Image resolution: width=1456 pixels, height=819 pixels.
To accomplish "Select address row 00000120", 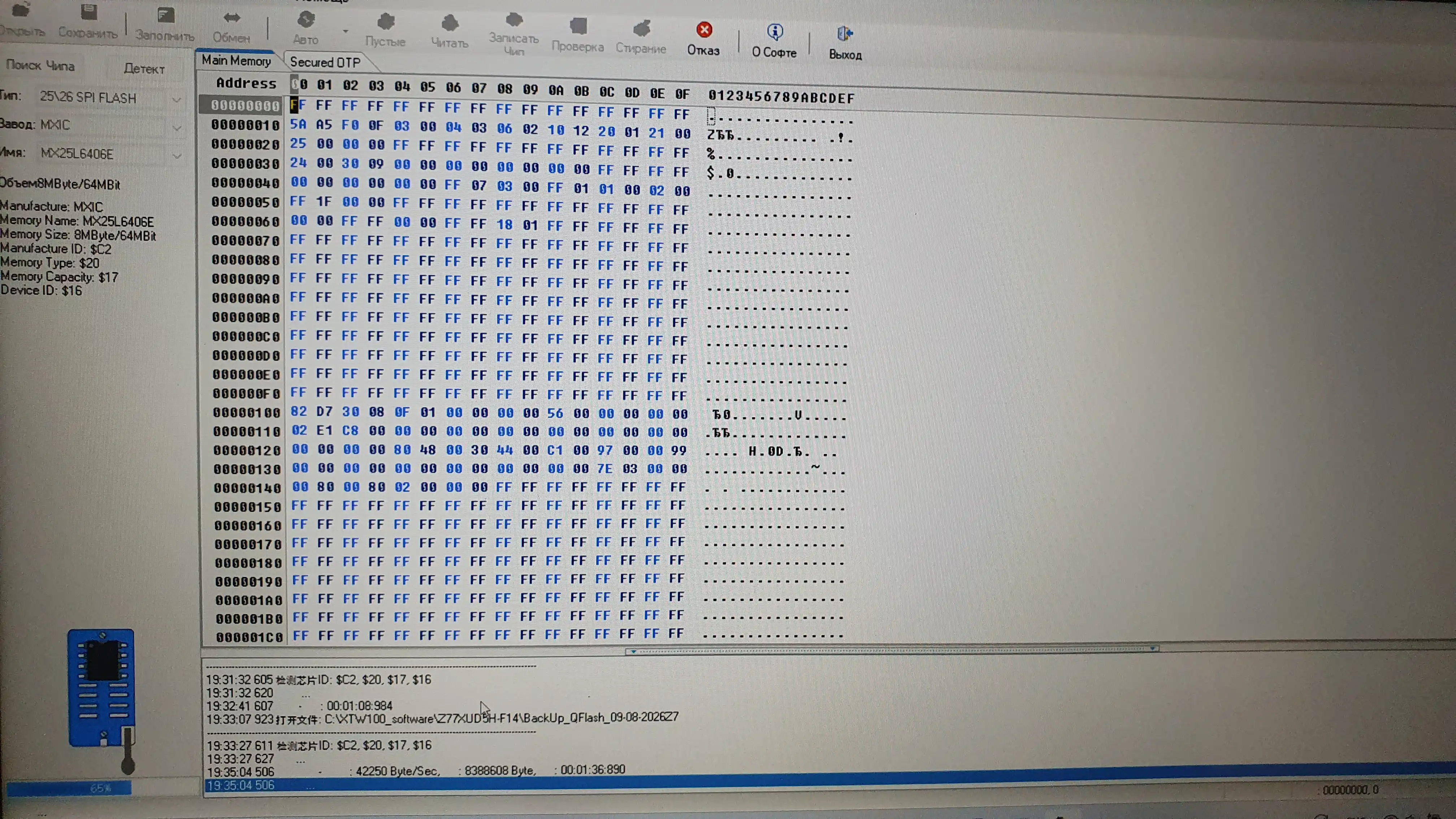I will (247, 450).
